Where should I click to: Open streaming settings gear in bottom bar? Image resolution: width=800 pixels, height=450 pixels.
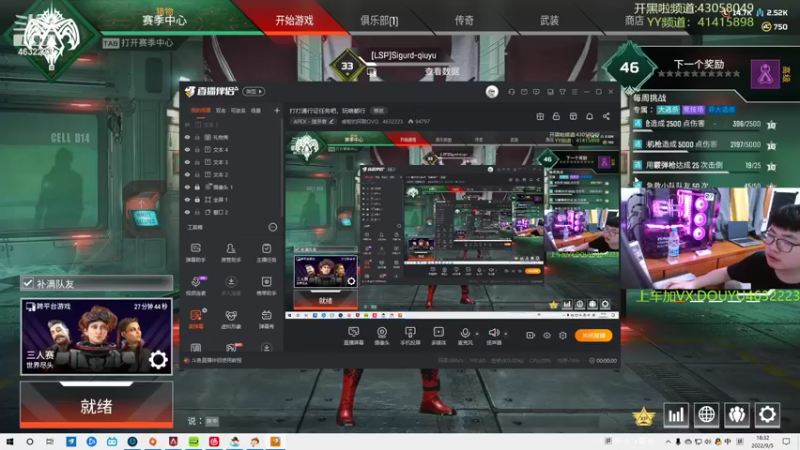click(x=563, y=335)
